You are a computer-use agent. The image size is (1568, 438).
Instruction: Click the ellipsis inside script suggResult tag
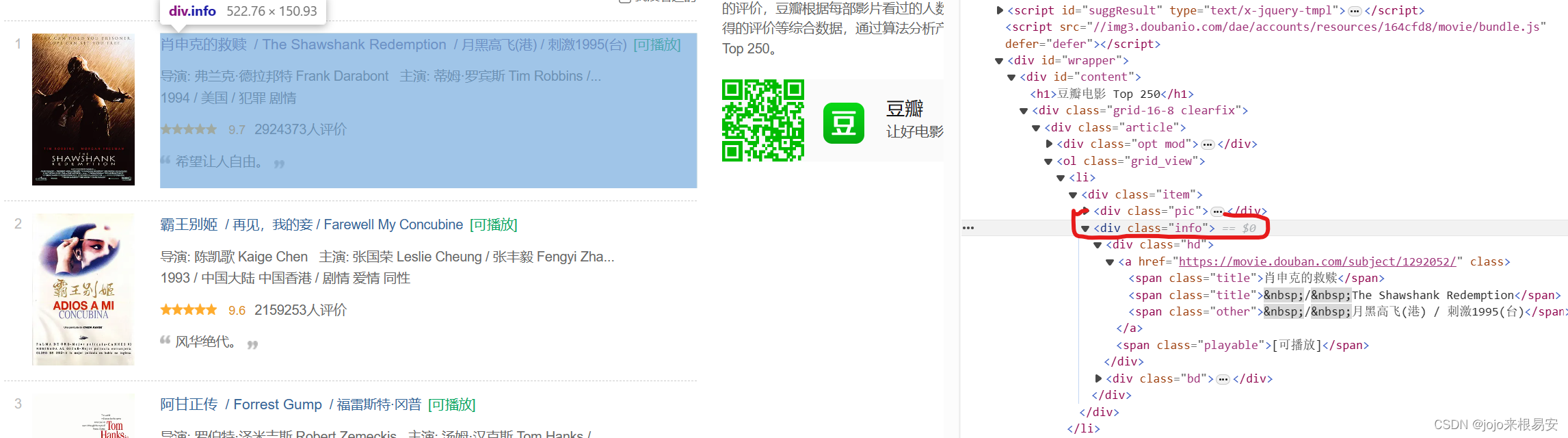pos(1355,11)
